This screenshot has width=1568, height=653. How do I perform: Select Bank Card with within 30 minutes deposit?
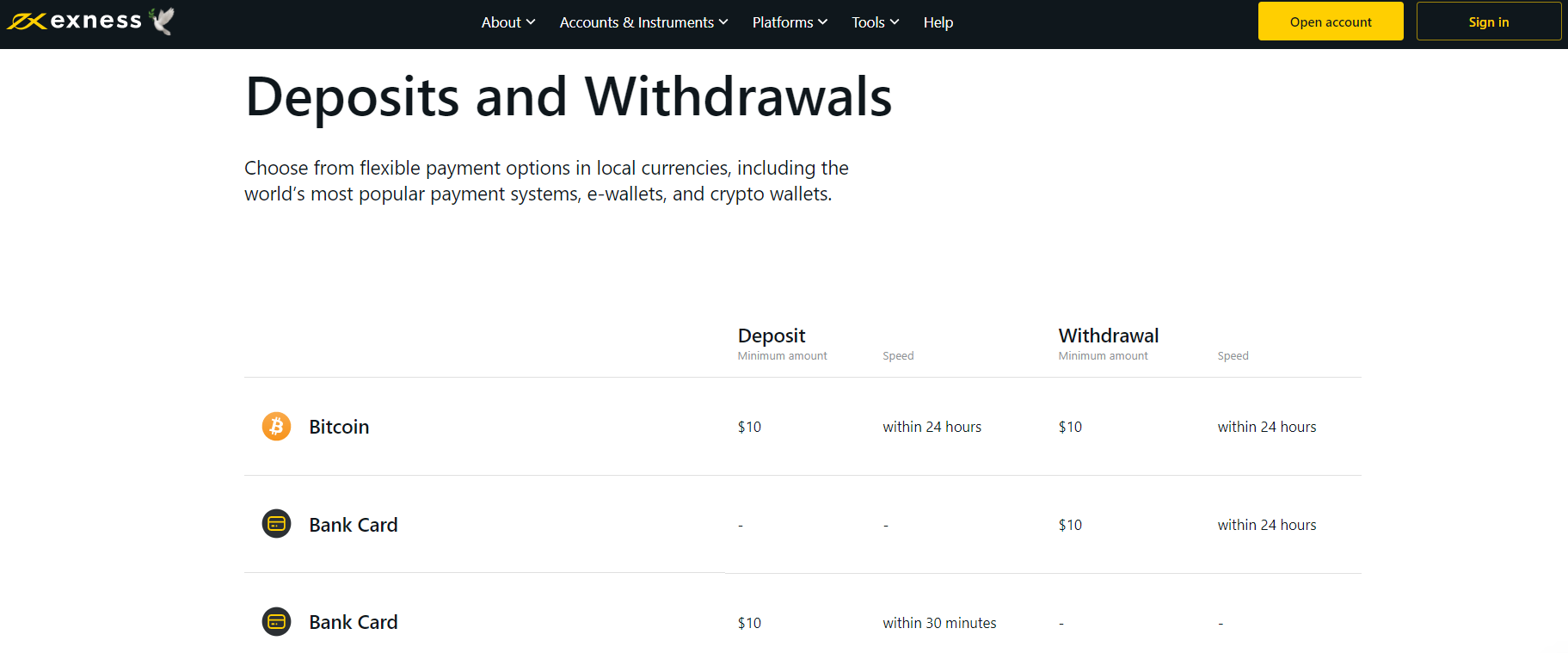pyautogui.click(x=354, y=622)
